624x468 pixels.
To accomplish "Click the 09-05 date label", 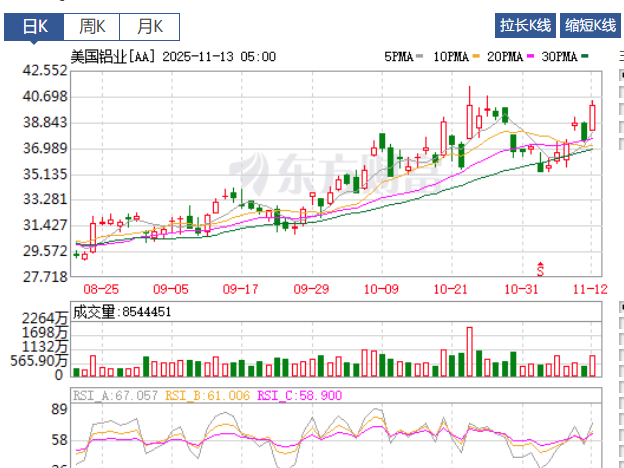I will (x=171, y=289).
